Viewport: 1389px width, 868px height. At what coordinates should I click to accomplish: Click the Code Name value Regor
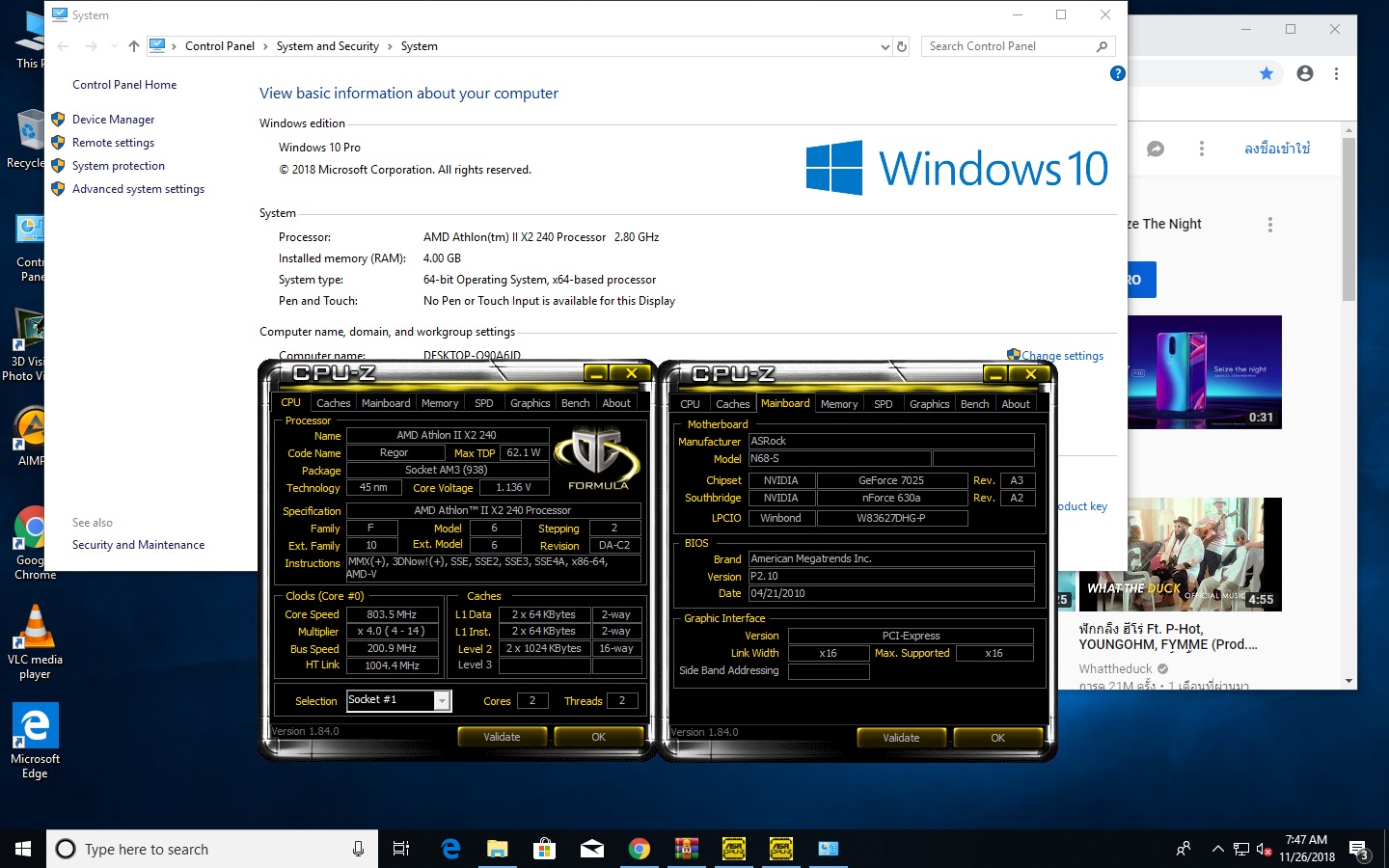pos(394,453)
